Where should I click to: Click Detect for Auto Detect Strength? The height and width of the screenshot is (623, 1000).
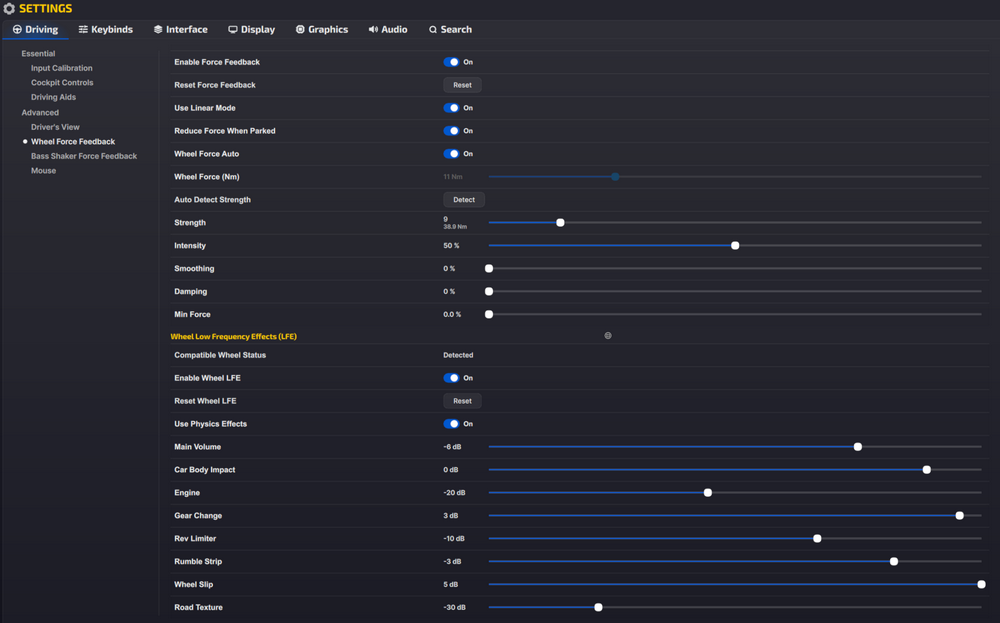click(463, 200)
